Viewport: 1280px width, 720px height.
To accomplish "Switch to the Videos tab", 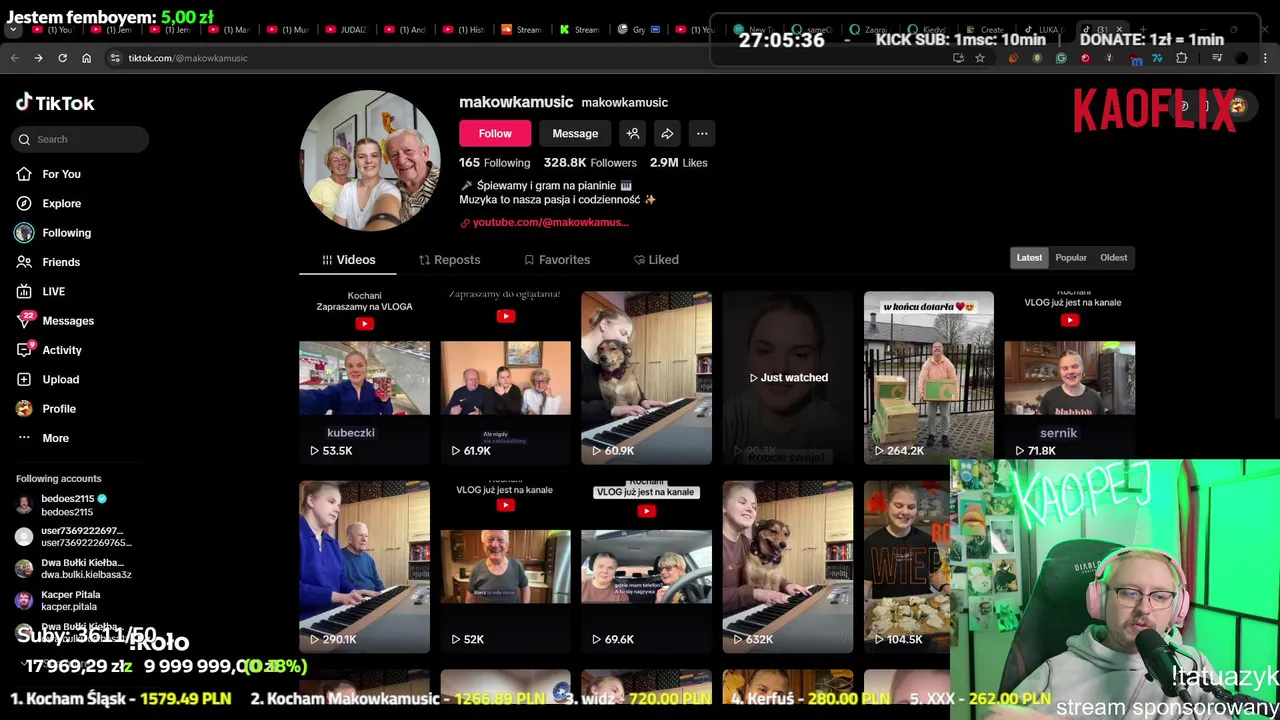I will click(x=348, y=260).
